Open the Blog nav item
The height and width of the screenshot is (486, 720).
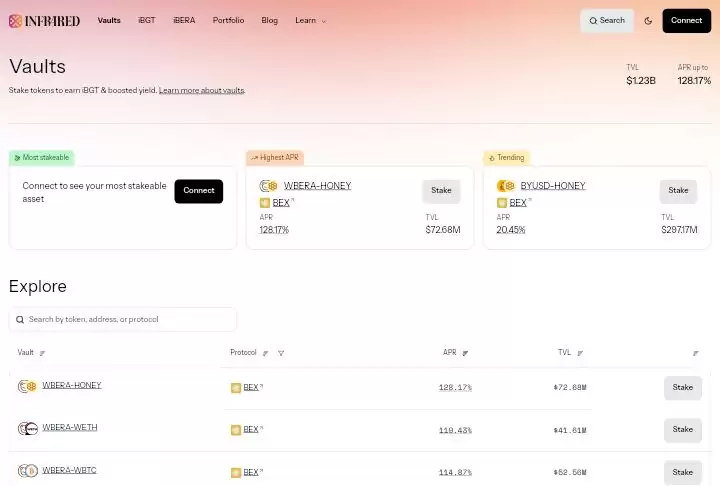pyautogui.click(x=270, y=20)
